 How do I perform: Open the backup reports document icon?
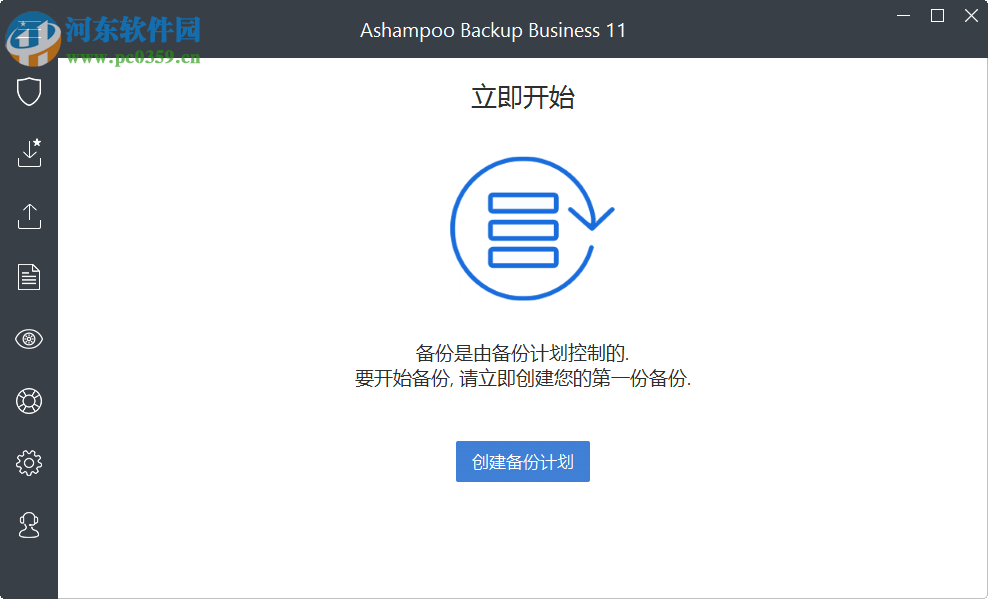click(x=29, y=277)
